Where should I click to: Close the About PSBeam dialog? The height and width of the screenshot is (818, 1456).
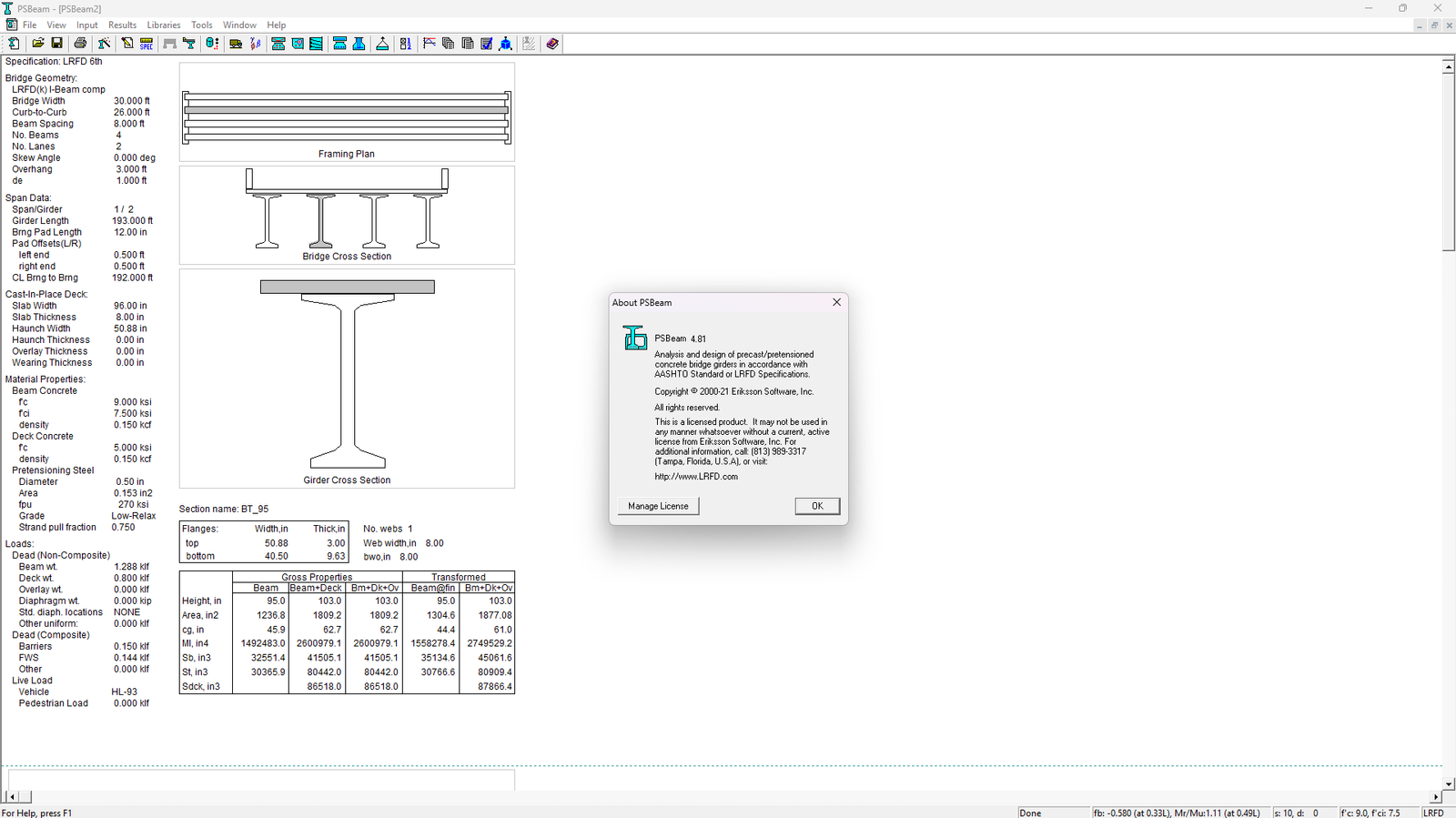pyautogui.click(x=836, y=302)
